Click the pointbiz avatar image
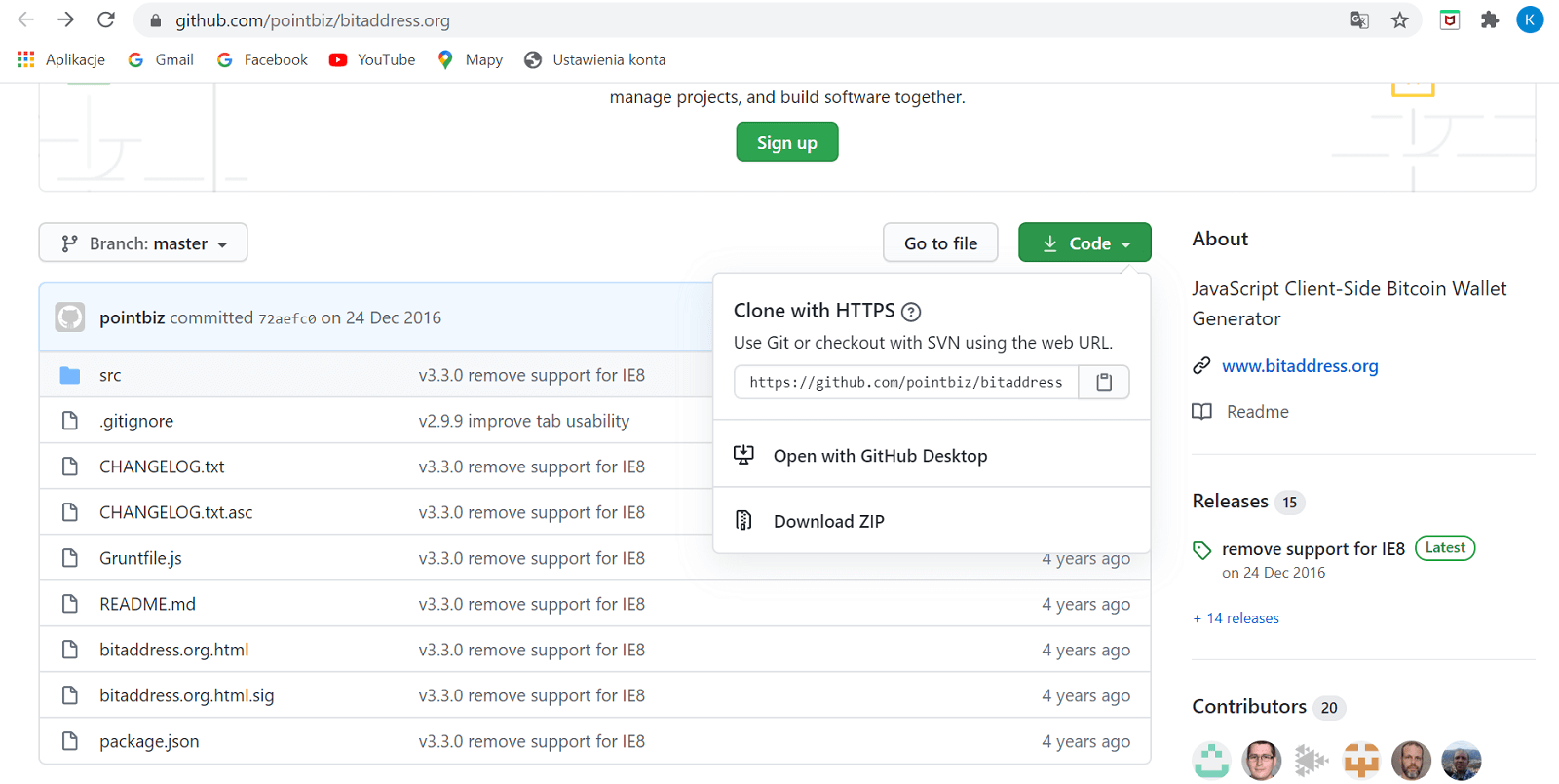This screenshot has height=784, width=1559. 70,317
